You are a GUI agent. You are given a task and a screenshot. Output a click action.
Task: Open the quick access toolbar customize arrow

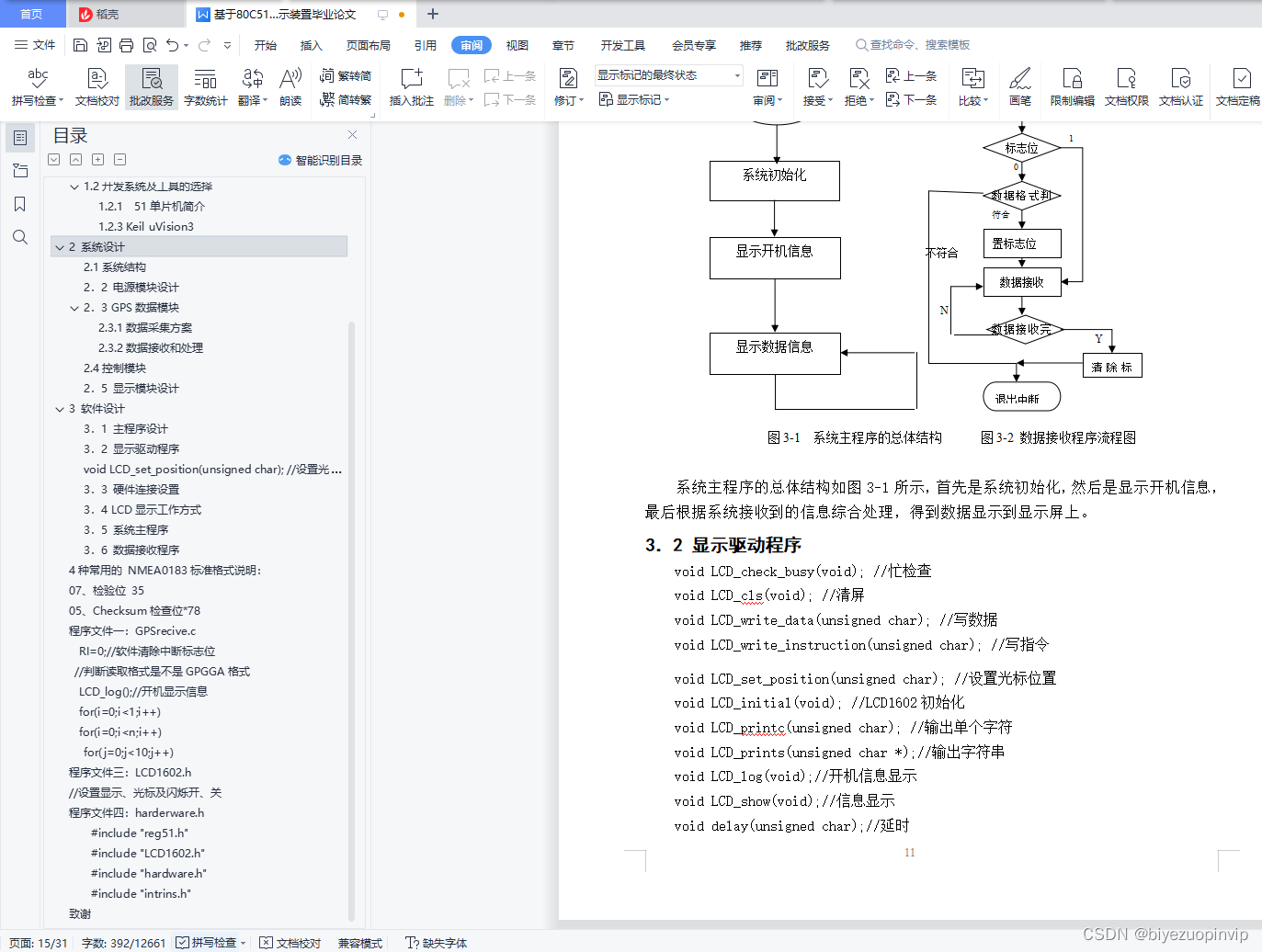[227, 45]
